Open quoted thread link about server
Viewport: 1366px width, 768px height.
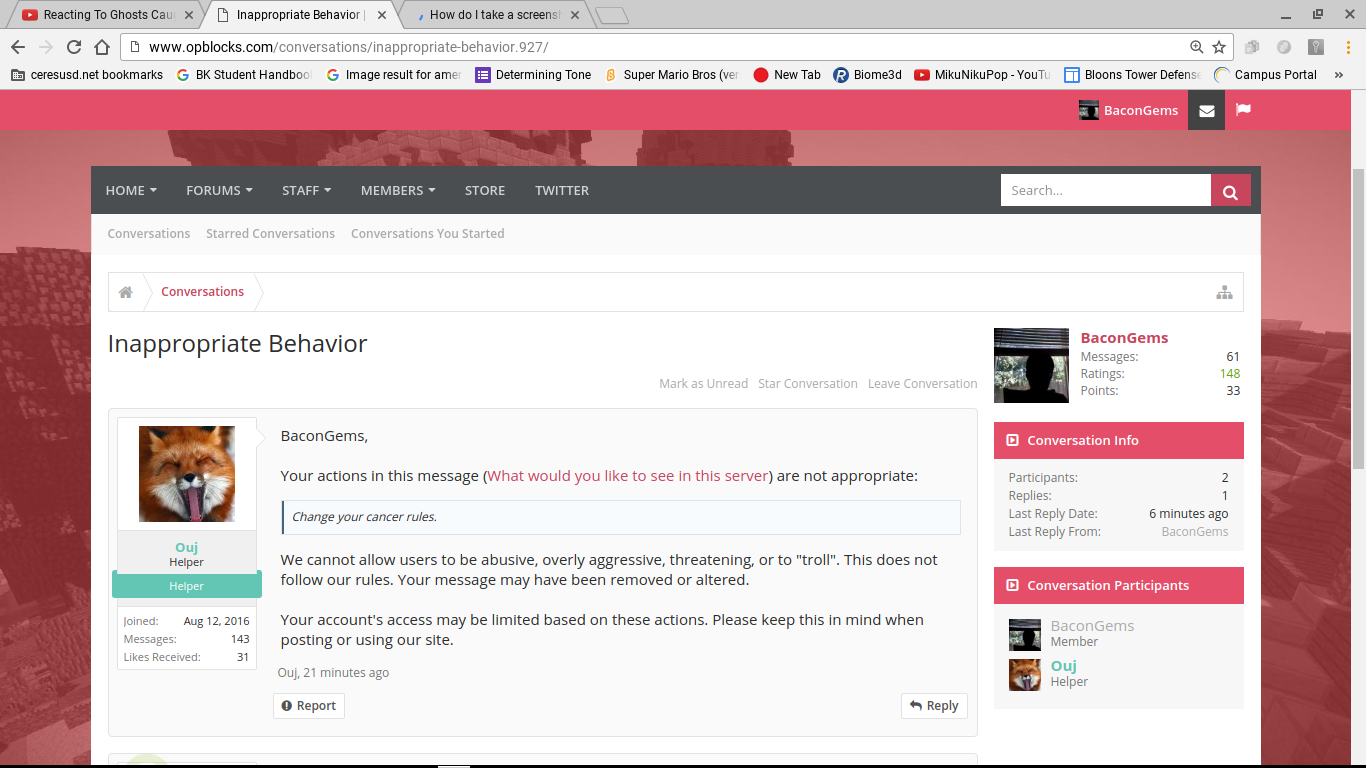(x=628, y=476)
